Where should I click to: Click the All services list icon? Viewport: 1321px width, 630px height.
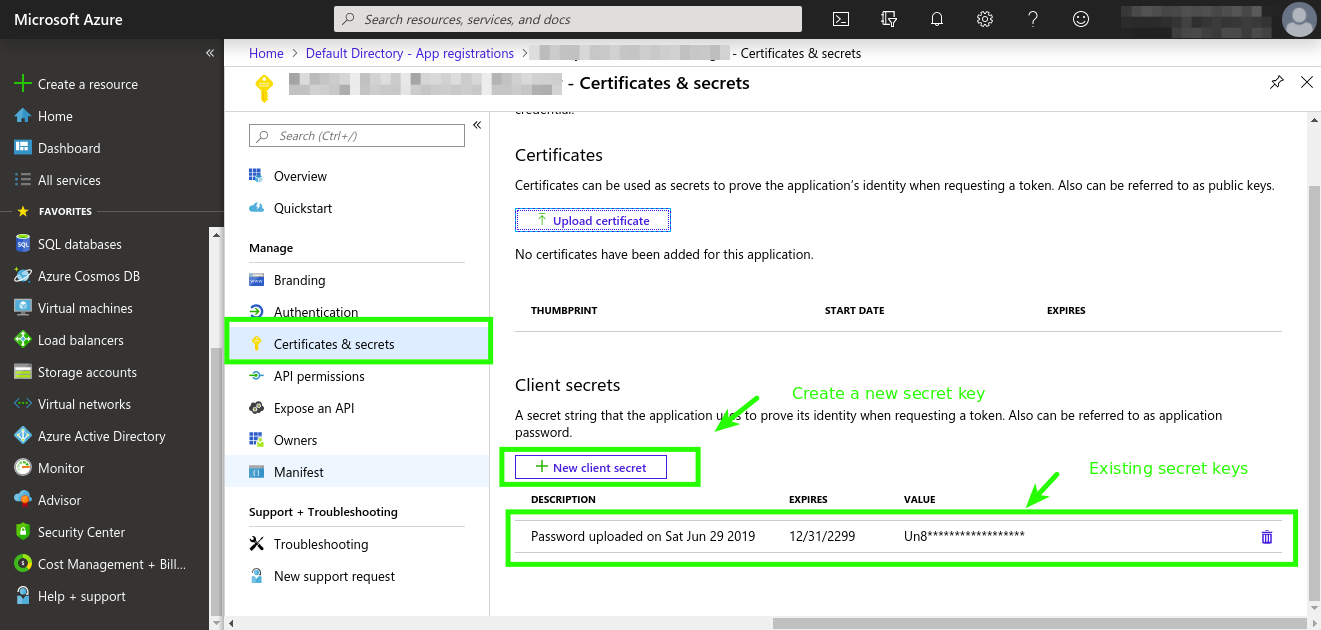pyautogui.click(x=23, y=180)
